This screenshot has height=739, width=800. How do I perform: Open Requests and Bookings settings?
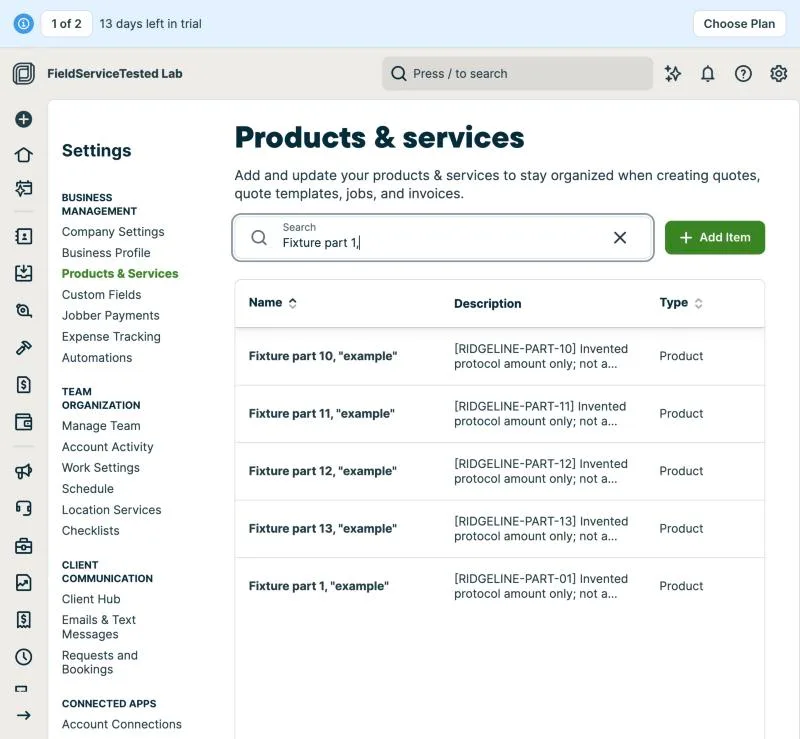(100, 662)
